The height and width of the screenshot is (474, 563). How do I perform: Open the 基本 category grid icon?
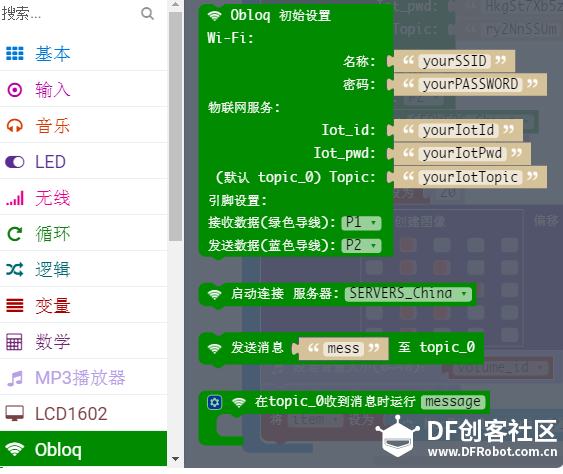(x=15, y=54)
